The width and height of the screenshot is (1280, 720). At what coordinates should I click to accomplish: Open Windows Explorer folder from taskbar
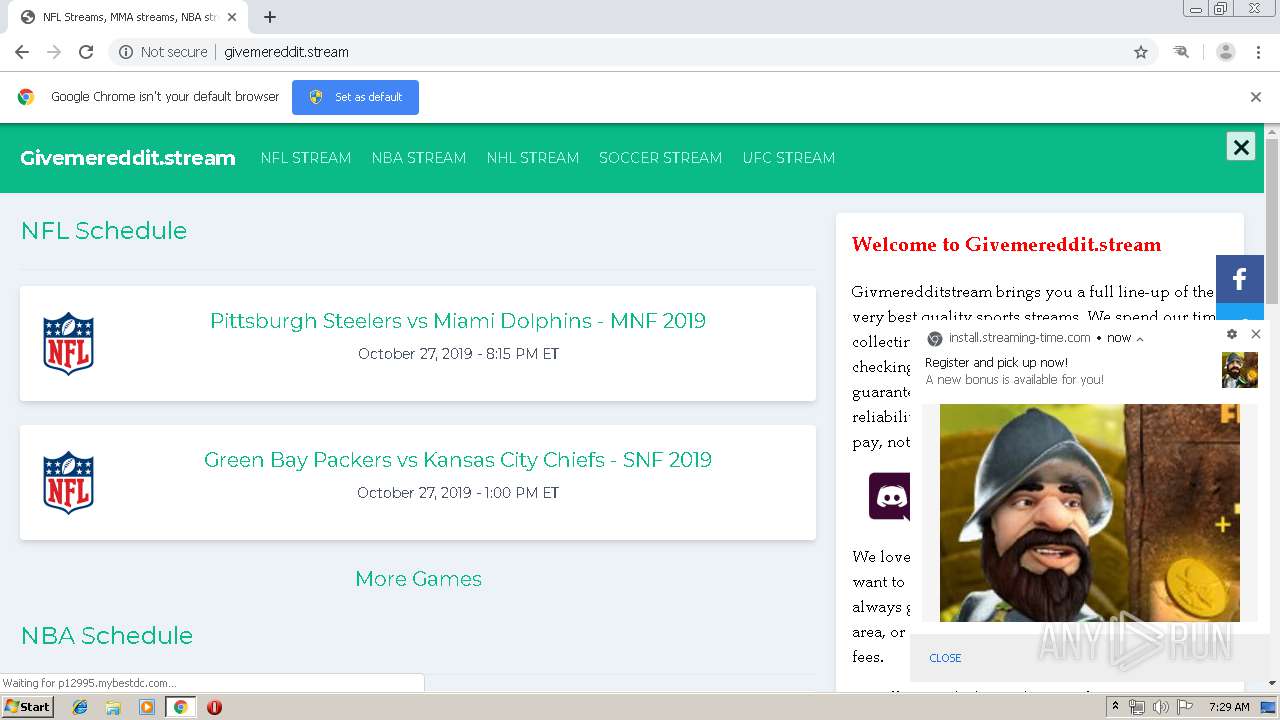click(113, 707)
